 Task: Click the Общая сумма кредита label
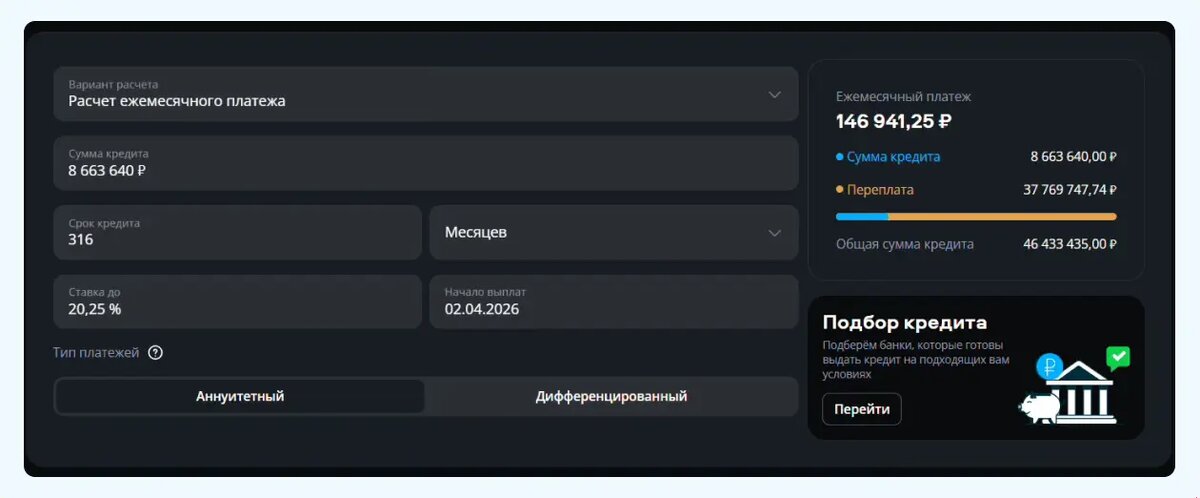pyautogui.click(x=905, y=244)
